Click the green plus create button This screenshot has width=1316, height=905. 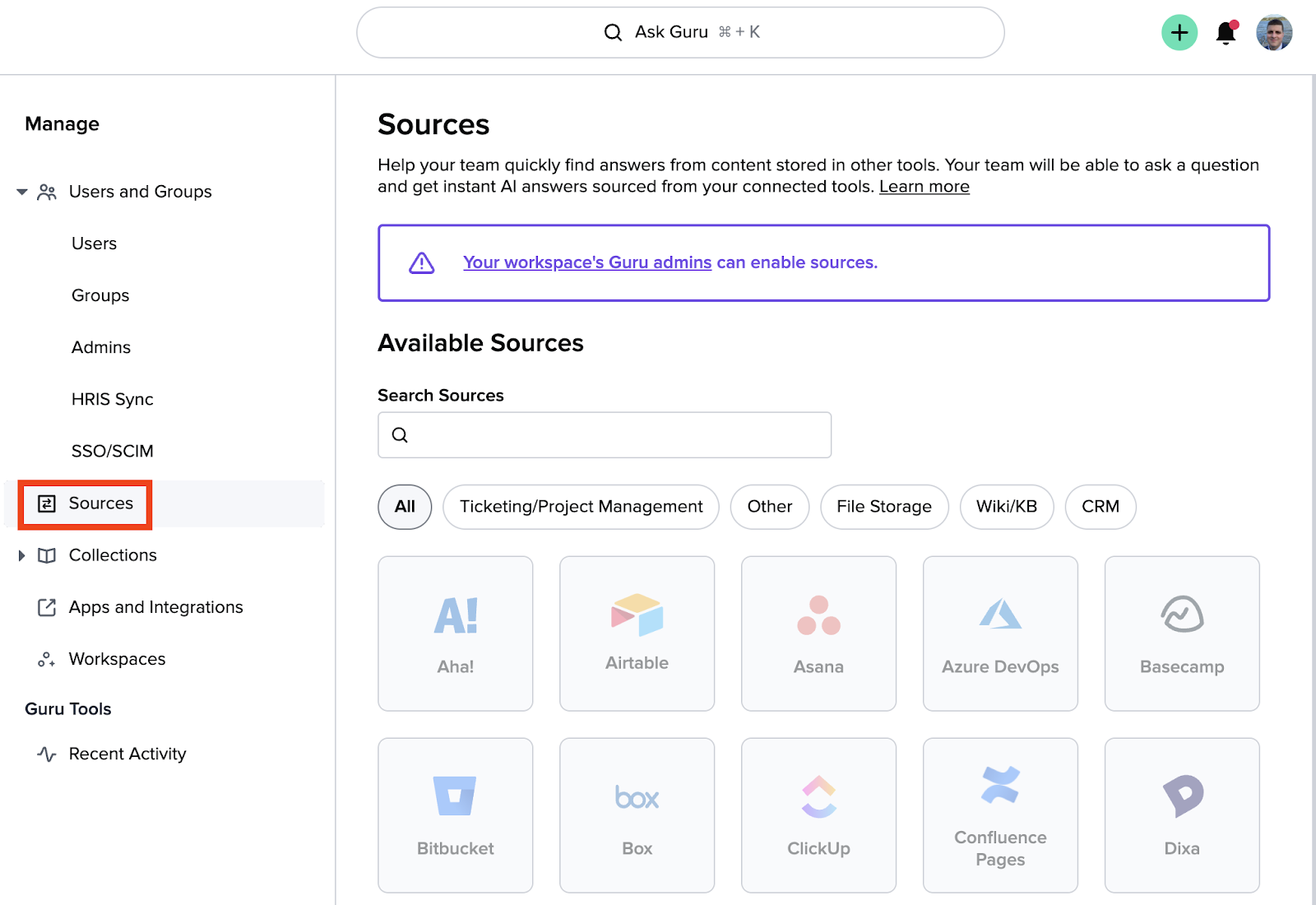point(1179,33)
